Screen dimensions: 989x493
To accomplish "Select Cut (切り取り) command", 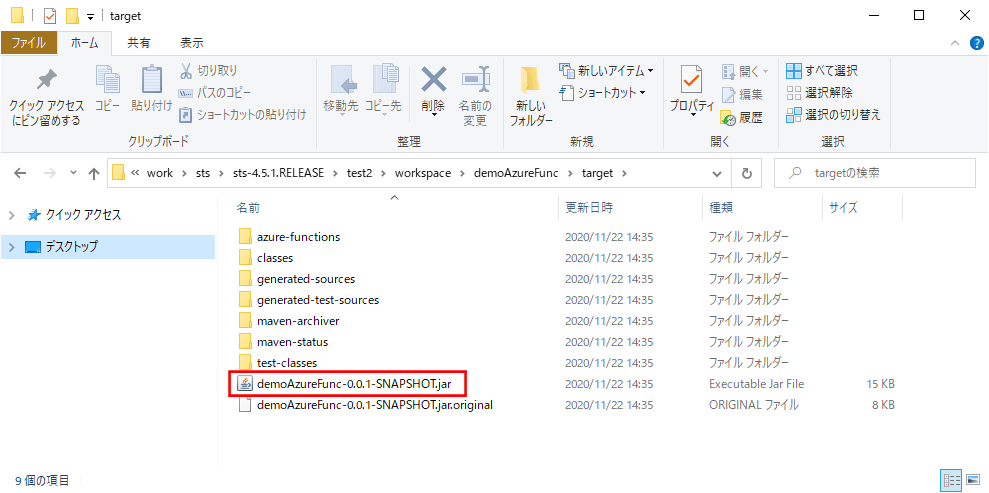I will [x=209, y=70].
